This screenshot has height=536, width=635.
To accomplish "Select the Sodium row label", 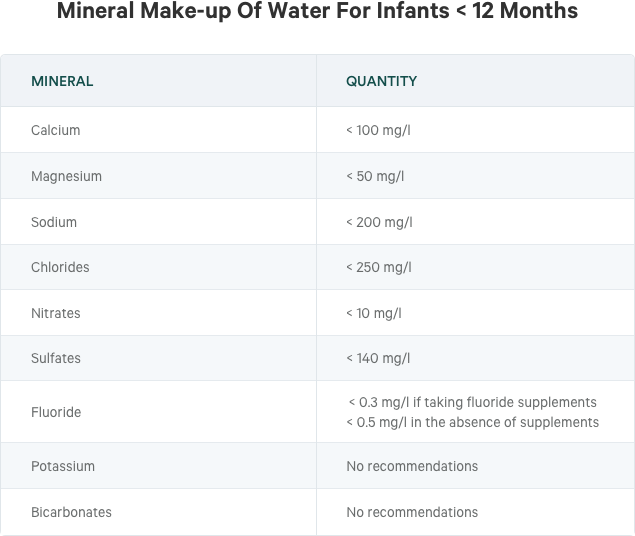I will (x=54, y=222).
